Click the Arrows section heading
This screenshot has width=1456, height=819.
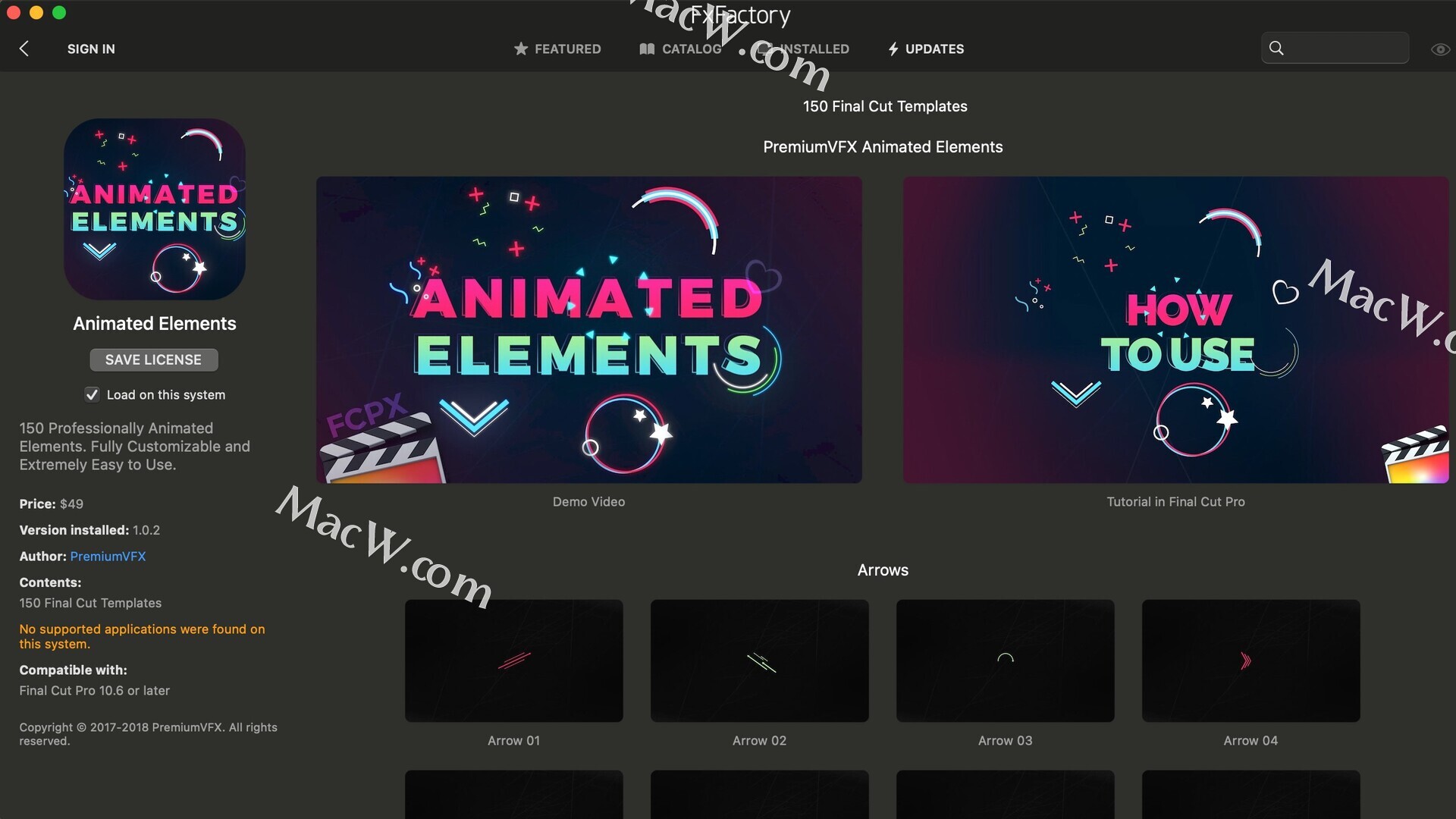click(x=883, y=570)
